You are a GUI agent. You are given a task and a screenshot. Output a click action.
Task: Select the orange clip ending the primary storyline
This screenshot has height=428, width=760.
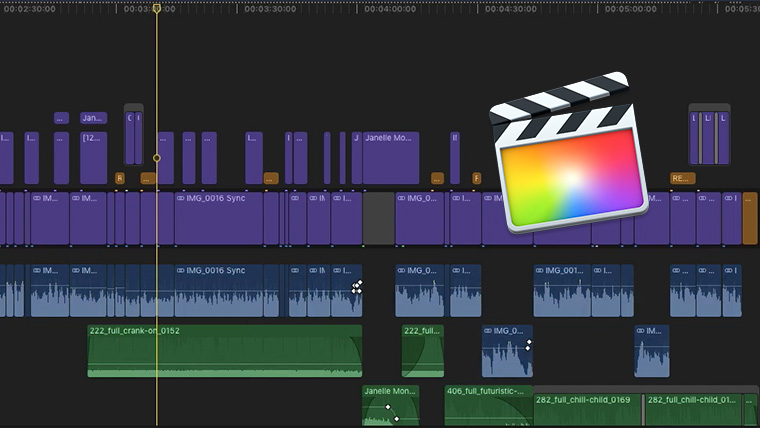(x=750, y=218)
